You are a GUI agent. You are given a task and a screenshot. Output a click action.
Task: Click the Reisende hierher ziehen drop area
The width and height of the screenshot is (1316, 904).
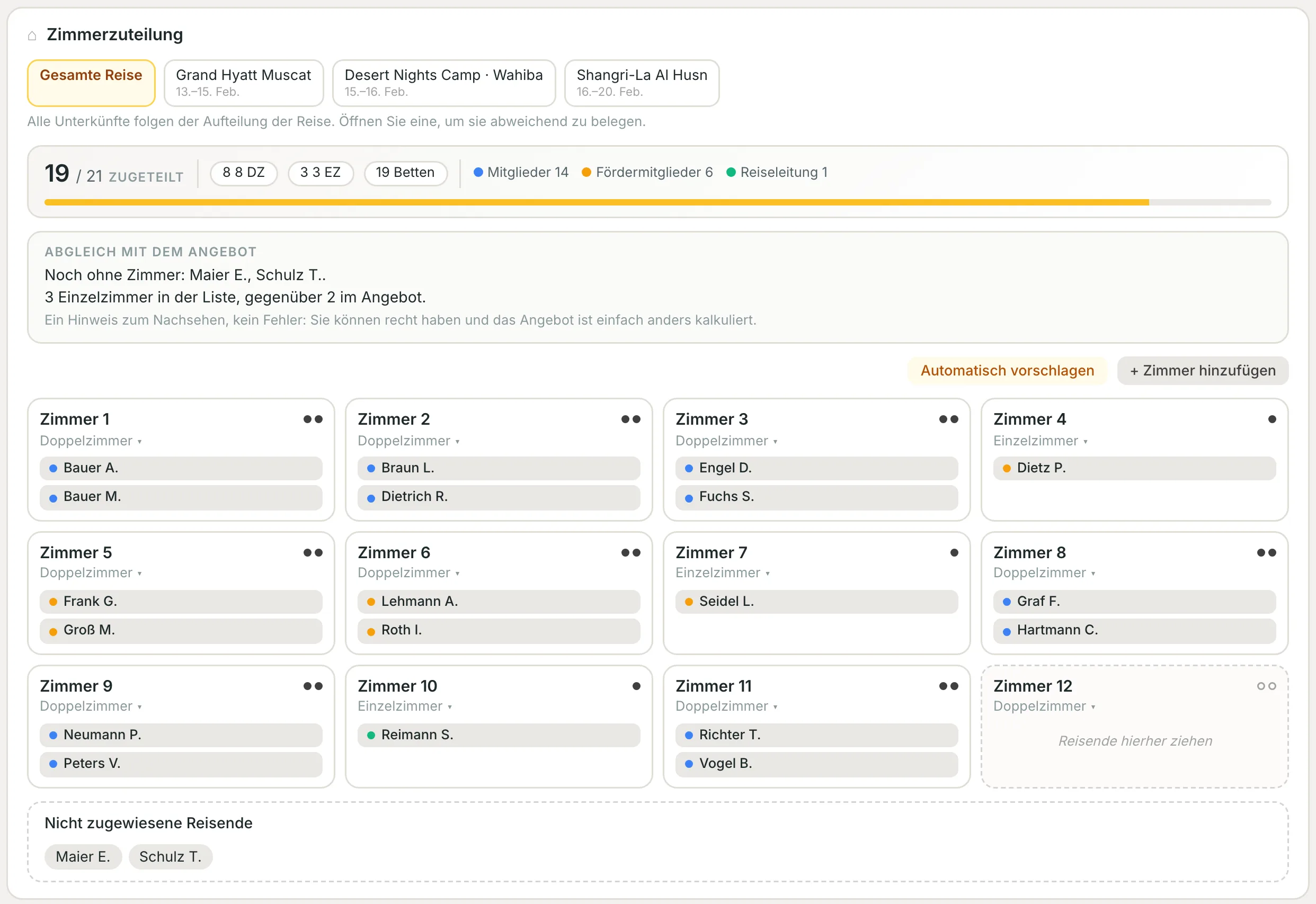[x=1135, y=741]
